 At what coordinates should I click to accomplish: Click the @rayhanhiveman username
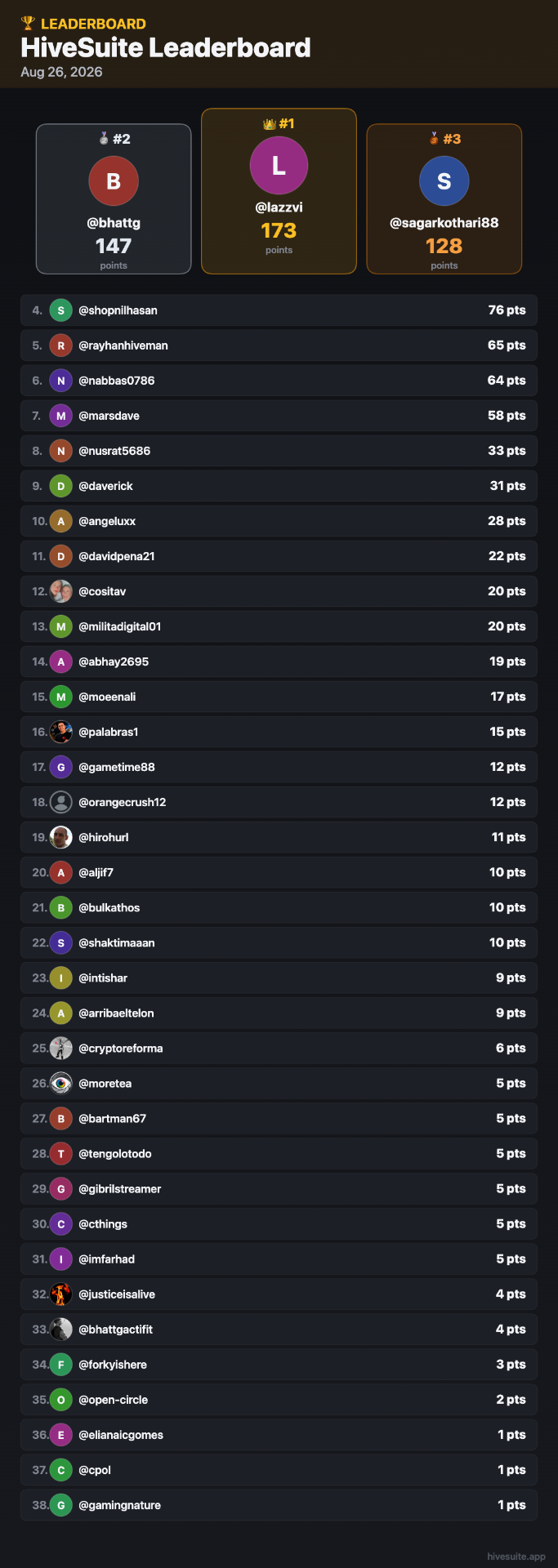point(123,345)
